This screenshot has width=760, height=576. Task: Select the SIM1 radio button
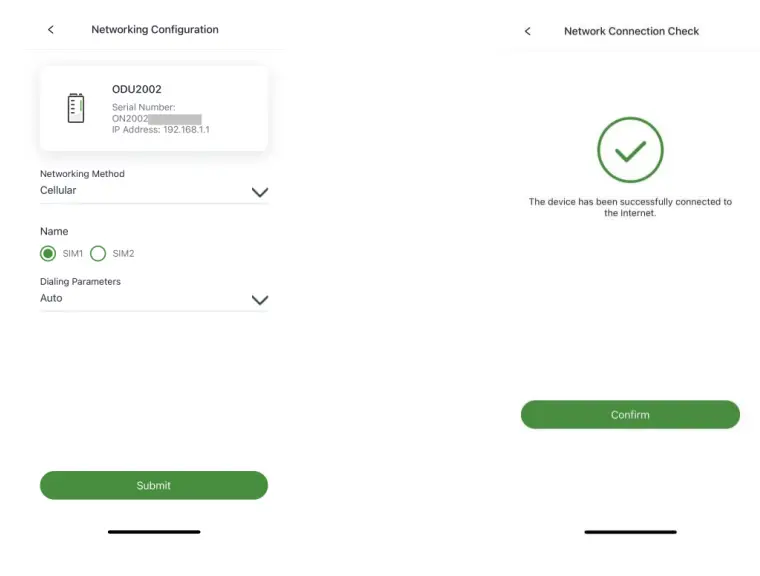48,253
